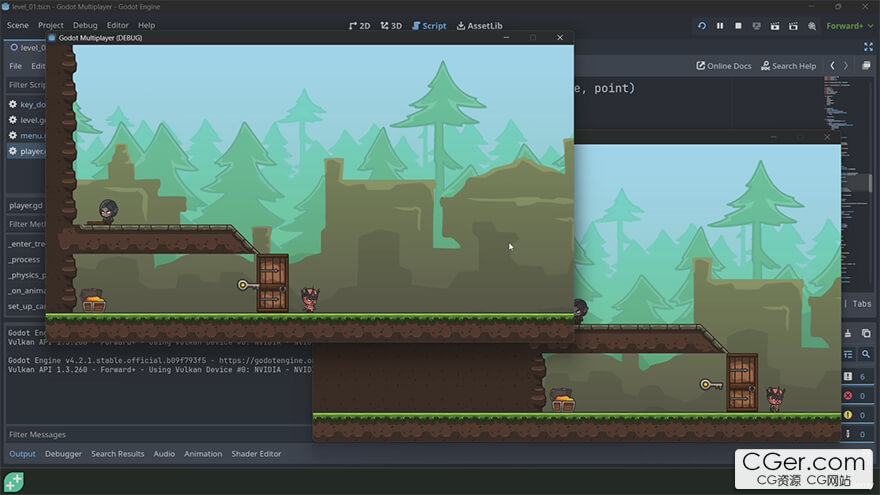Click the key in front game window
This screenshot has width=880, height=495.
tap(246, 285)
